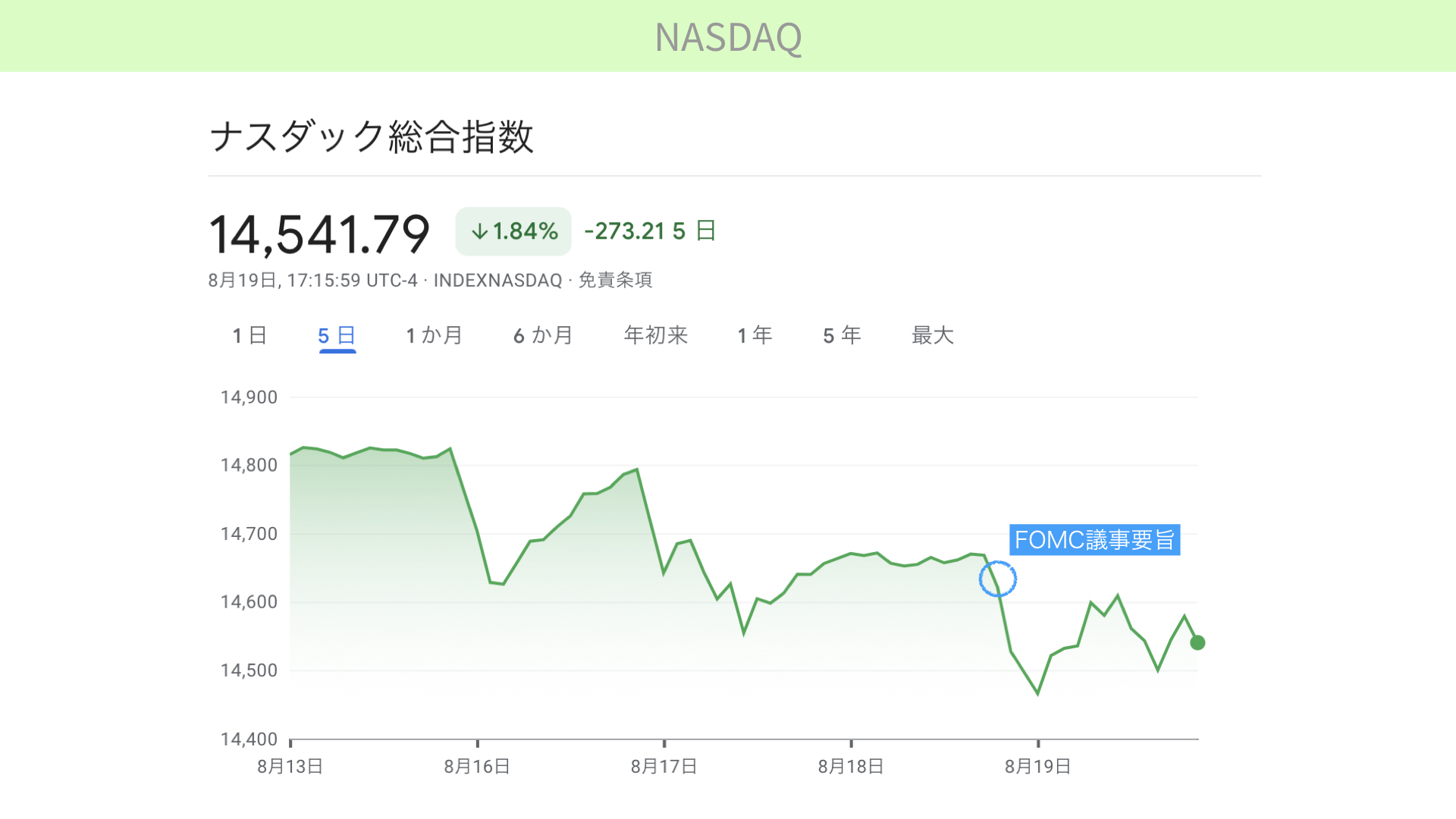
Task: Click the 8月13日 axis label
Action: coord(290,767)
